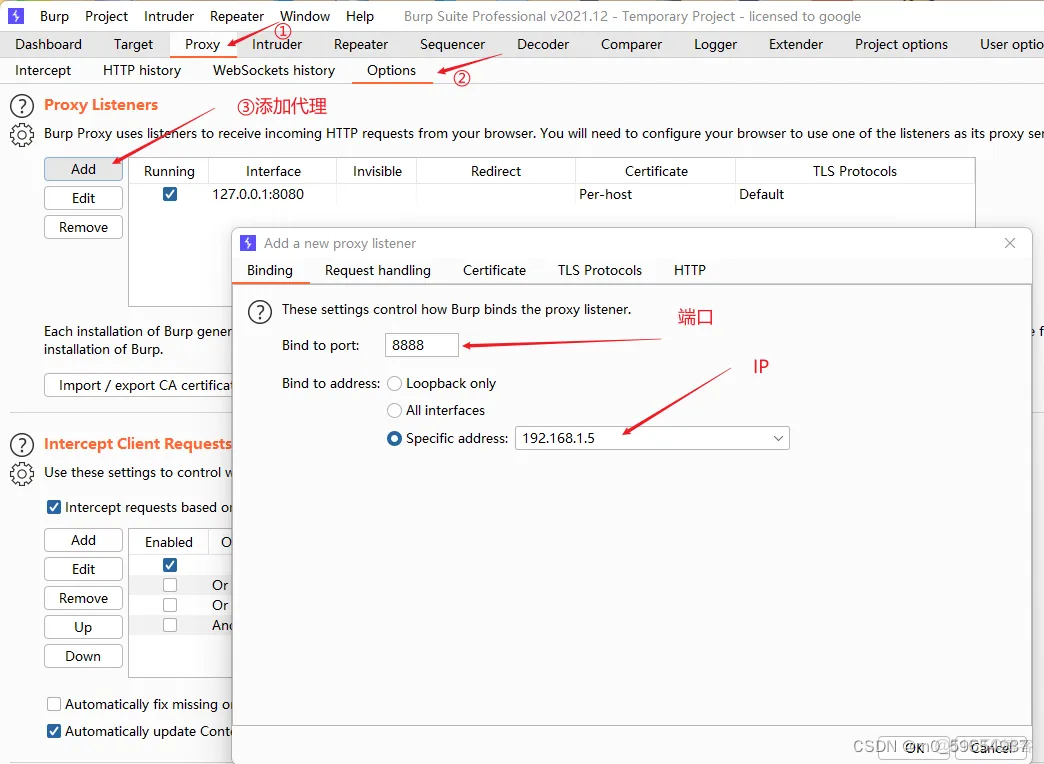Click the Burp Suite logo in the title bar

tap(16, 16)
